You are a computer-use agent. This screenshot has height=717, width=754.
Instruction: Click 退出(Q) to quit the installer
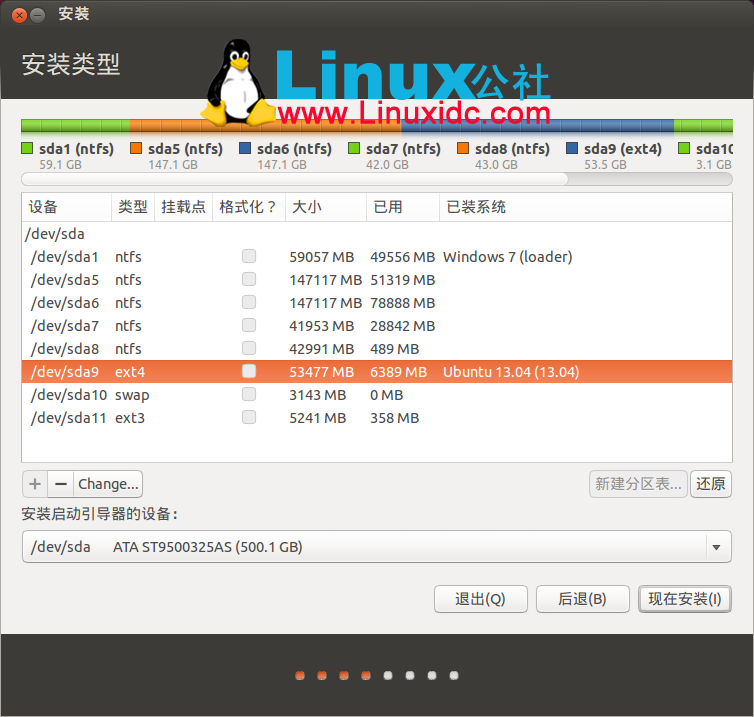pyautogui.click(x=480, y=599)
